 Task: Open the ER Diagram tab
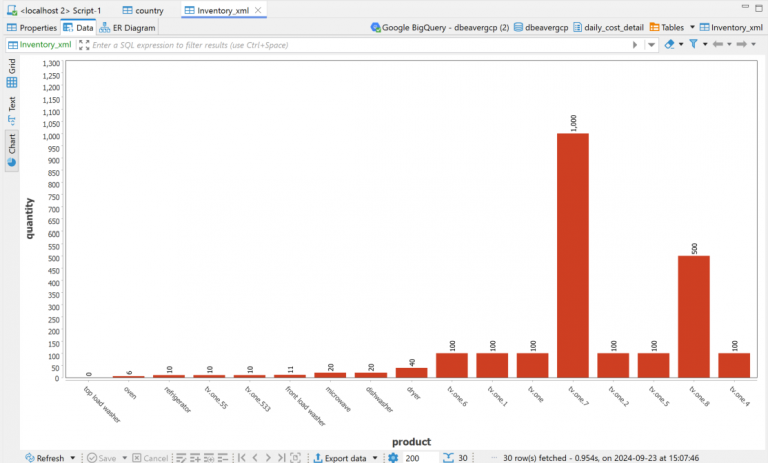pyautogui.click(x=126, y=28)
